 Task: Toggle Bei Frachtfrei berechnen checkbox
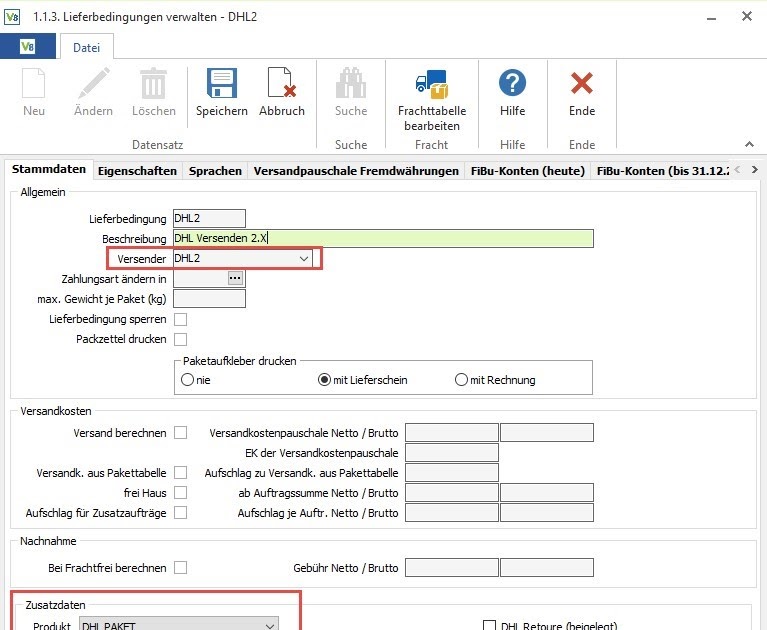click(x=180, y=567)
